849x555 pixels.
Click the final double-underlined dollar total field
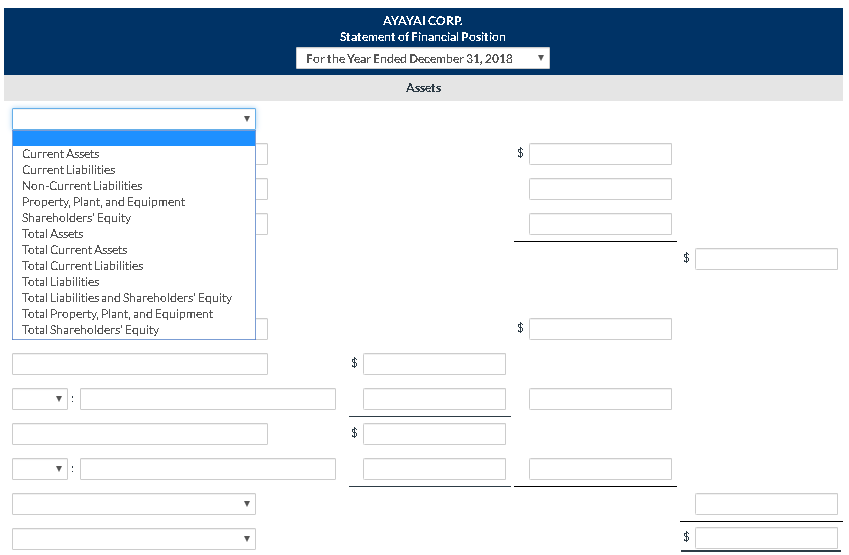tap(766, 539)
